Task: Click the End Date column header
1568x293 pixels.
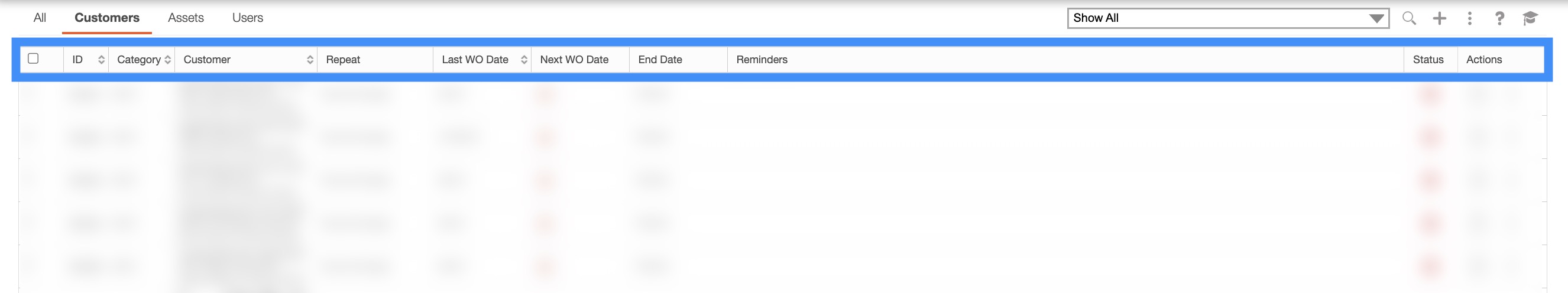Action: [x=660, y=60]
